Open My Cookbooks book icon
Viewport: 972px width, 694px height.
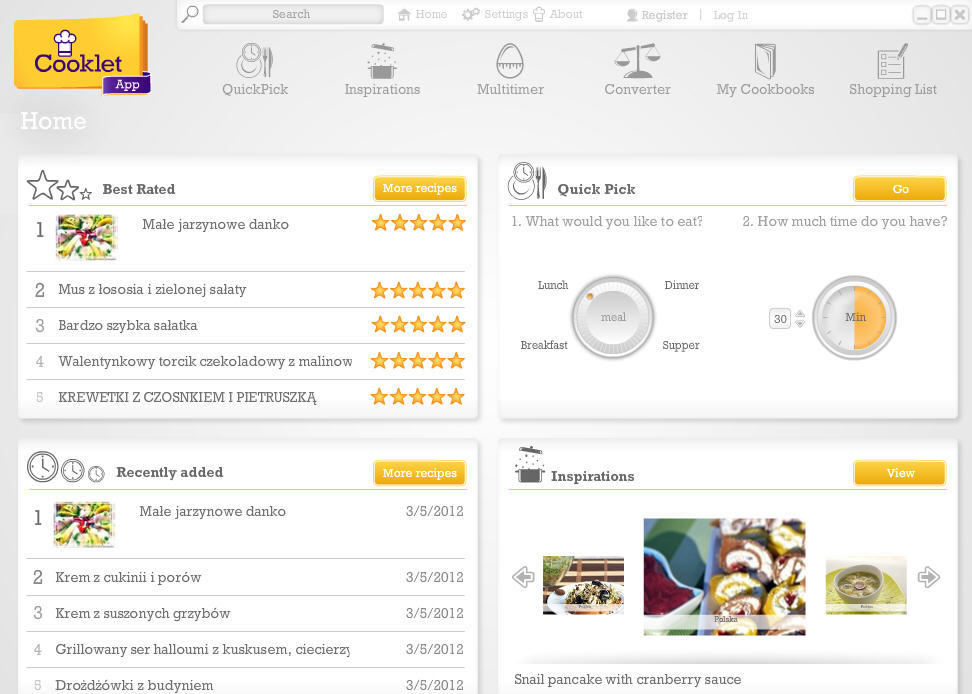click(x=765, y=60)
